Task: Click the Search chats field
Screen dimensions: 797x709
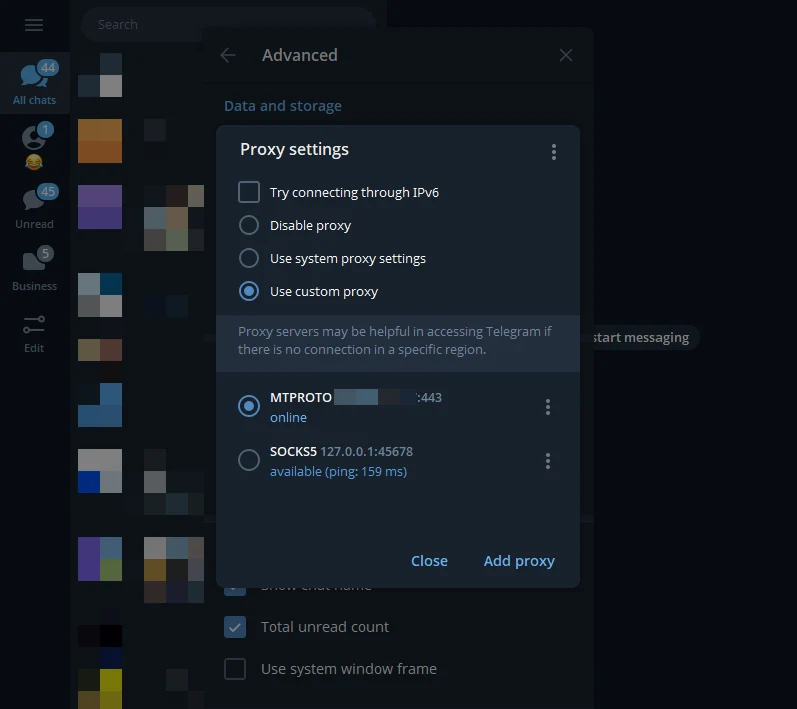Action: [228, 24]
